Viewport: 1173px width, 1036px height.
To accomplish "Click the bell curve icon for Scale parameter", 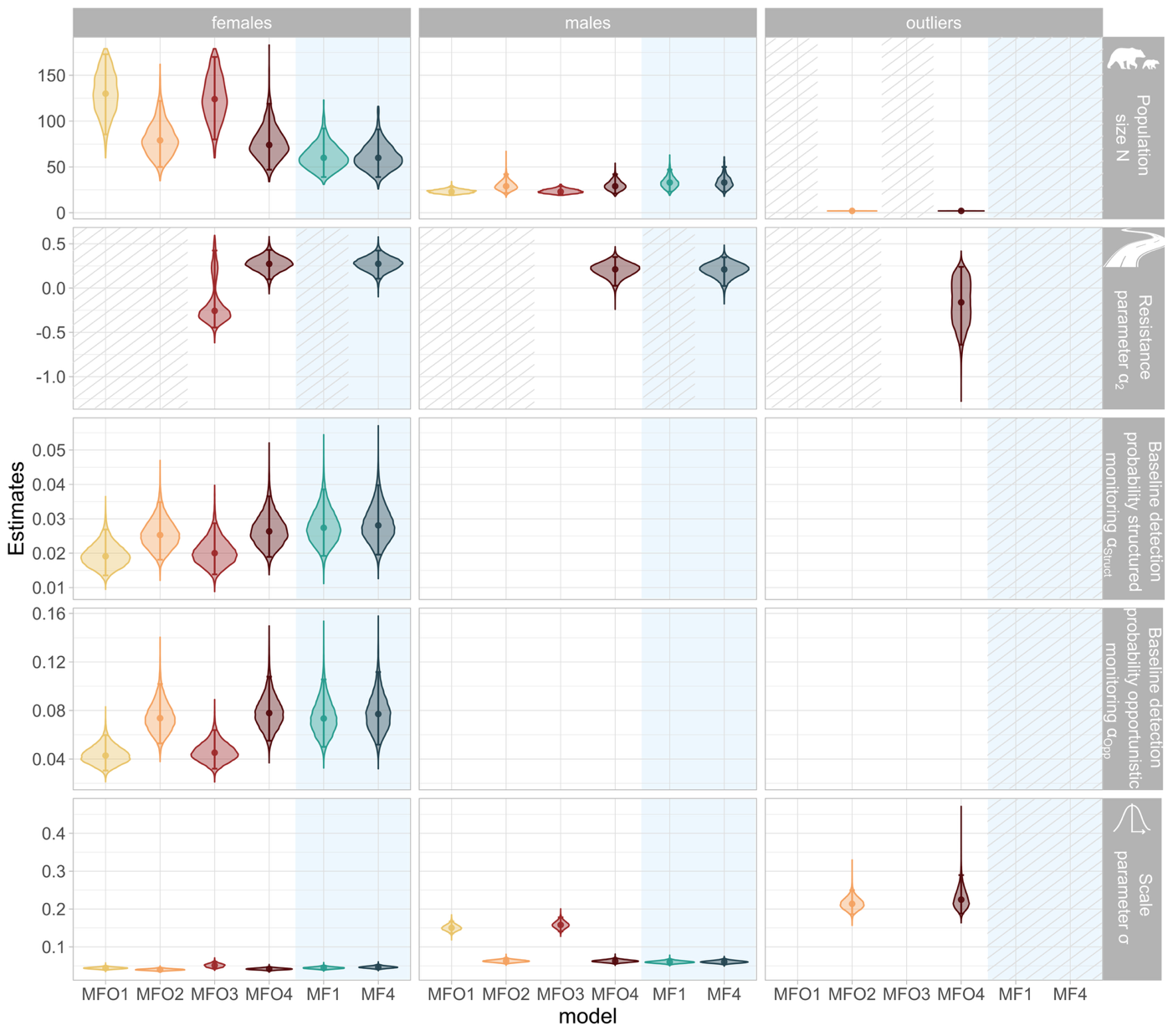I will tap(1131, 819).
